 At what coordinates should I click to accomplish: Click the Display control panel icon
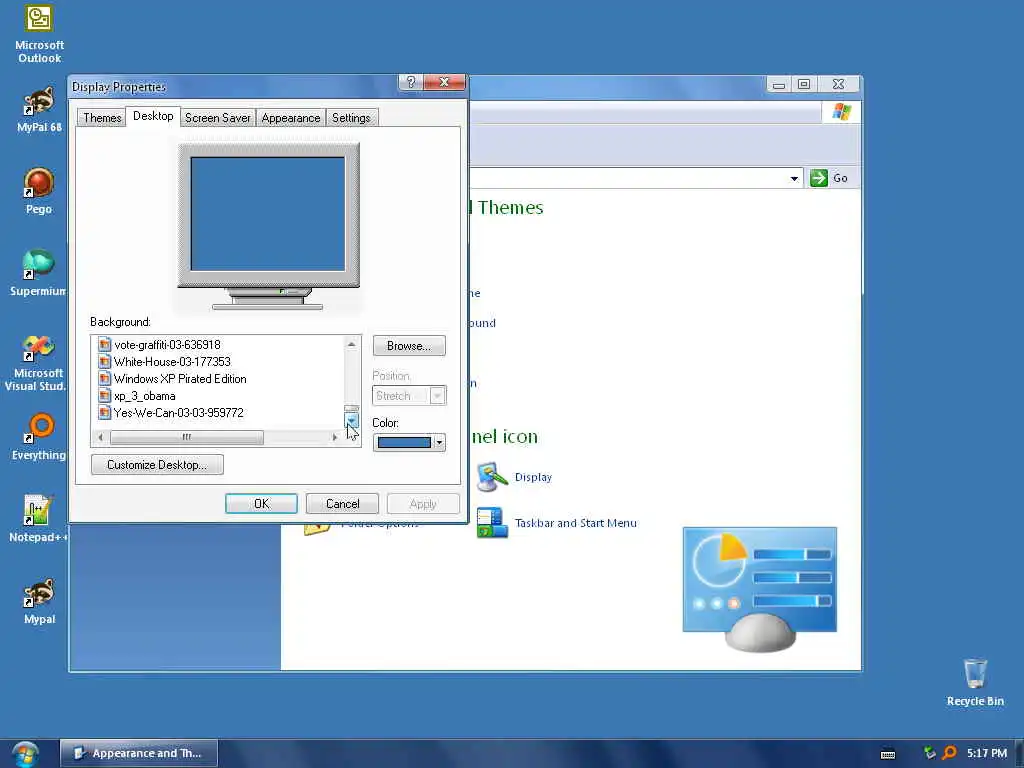coord(492,477)
